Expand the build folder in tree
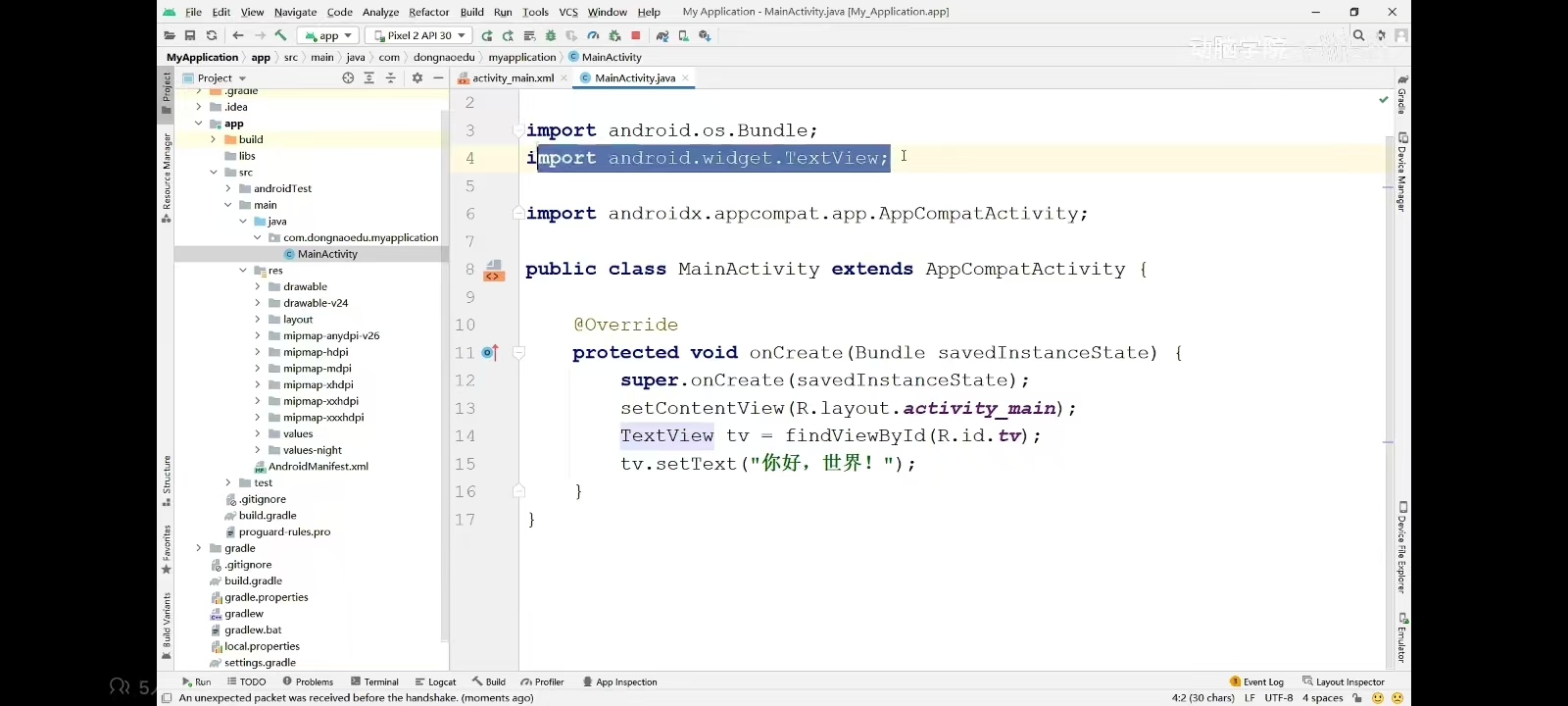Screen dimensions: 1568x706 tap(214, 139)
